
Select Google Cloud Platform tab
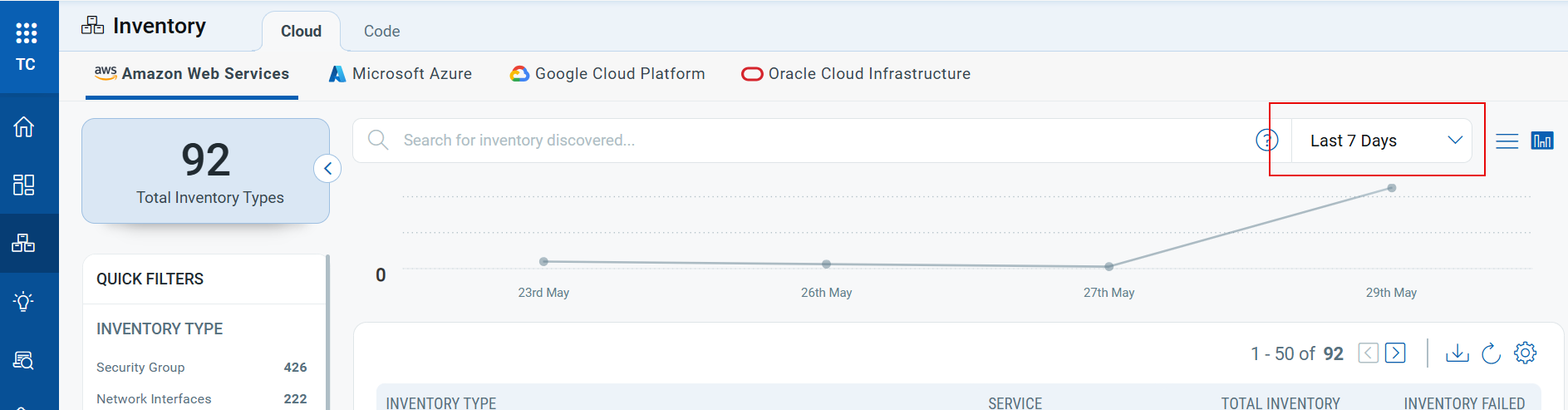[x=607, y=74]
